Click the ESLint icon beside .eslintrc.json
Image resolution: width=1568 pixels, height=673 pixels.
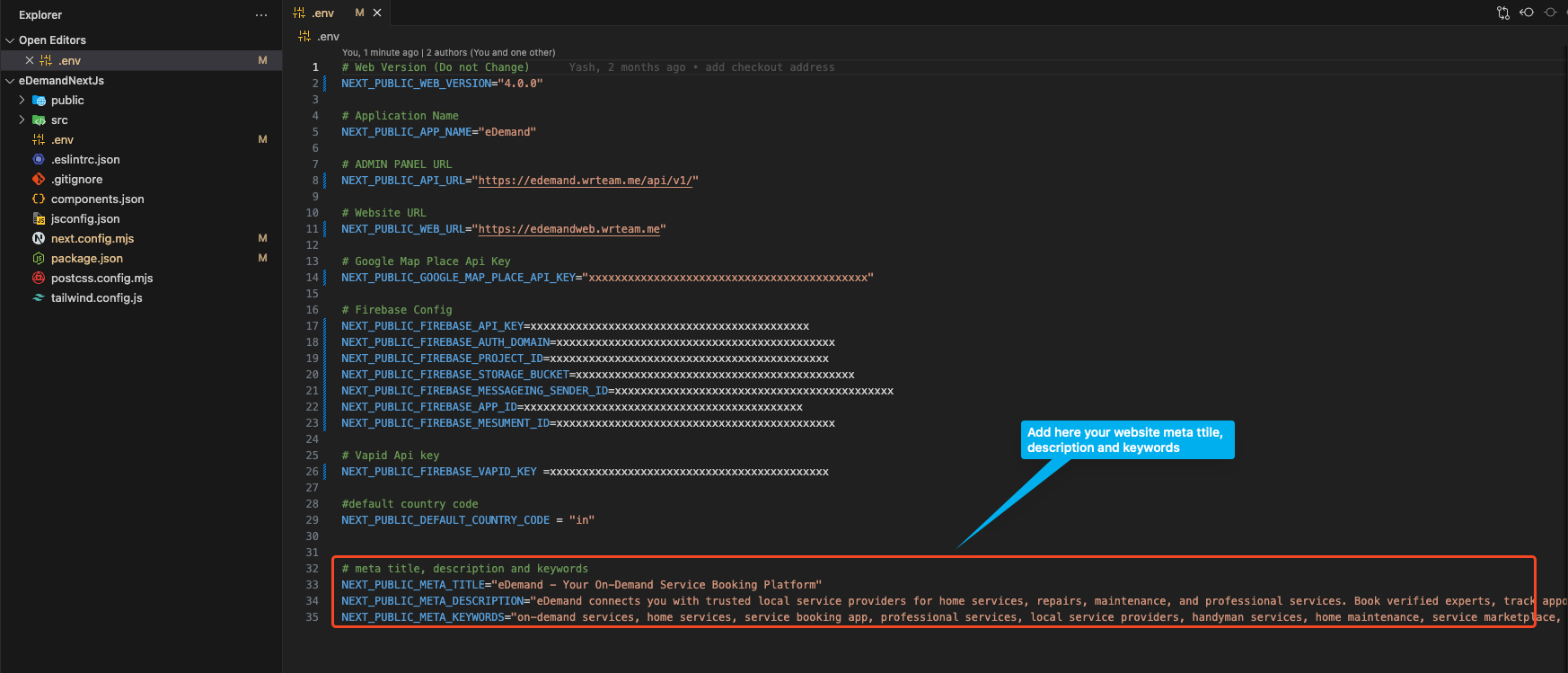click(x=39, y=159)
